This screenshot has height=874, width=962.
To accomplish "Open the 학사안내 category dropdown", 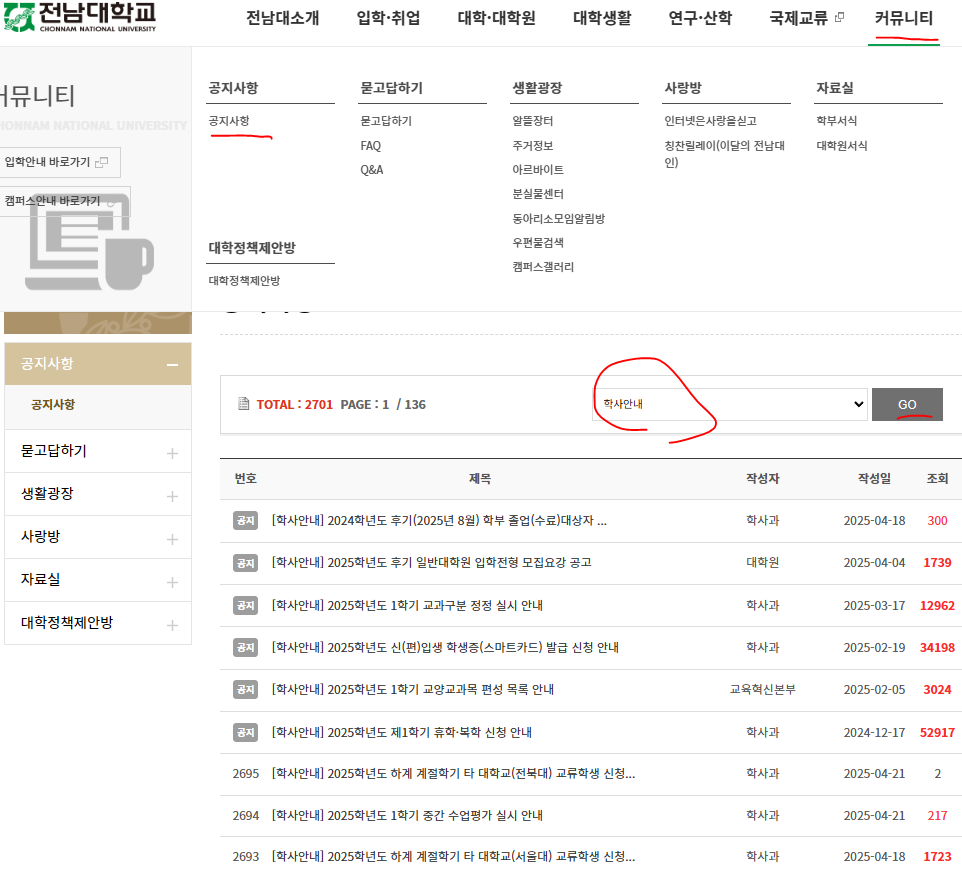I will [729, 404].
